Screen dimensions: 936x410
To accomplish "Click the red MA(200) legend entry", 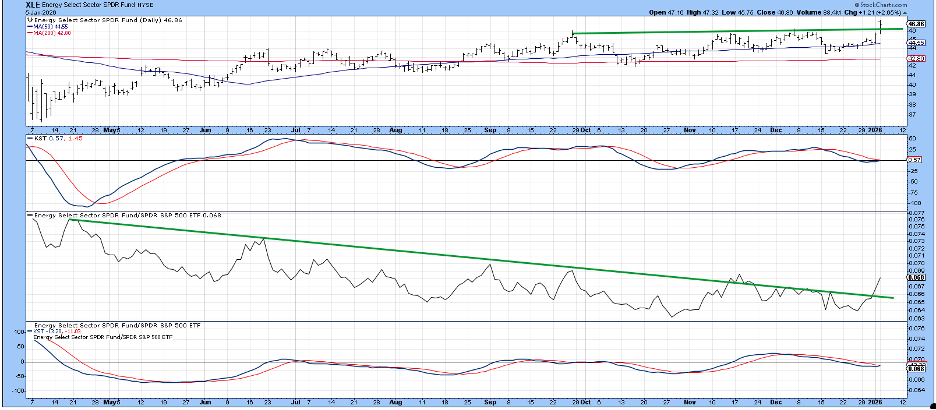I will click(48, 31).
